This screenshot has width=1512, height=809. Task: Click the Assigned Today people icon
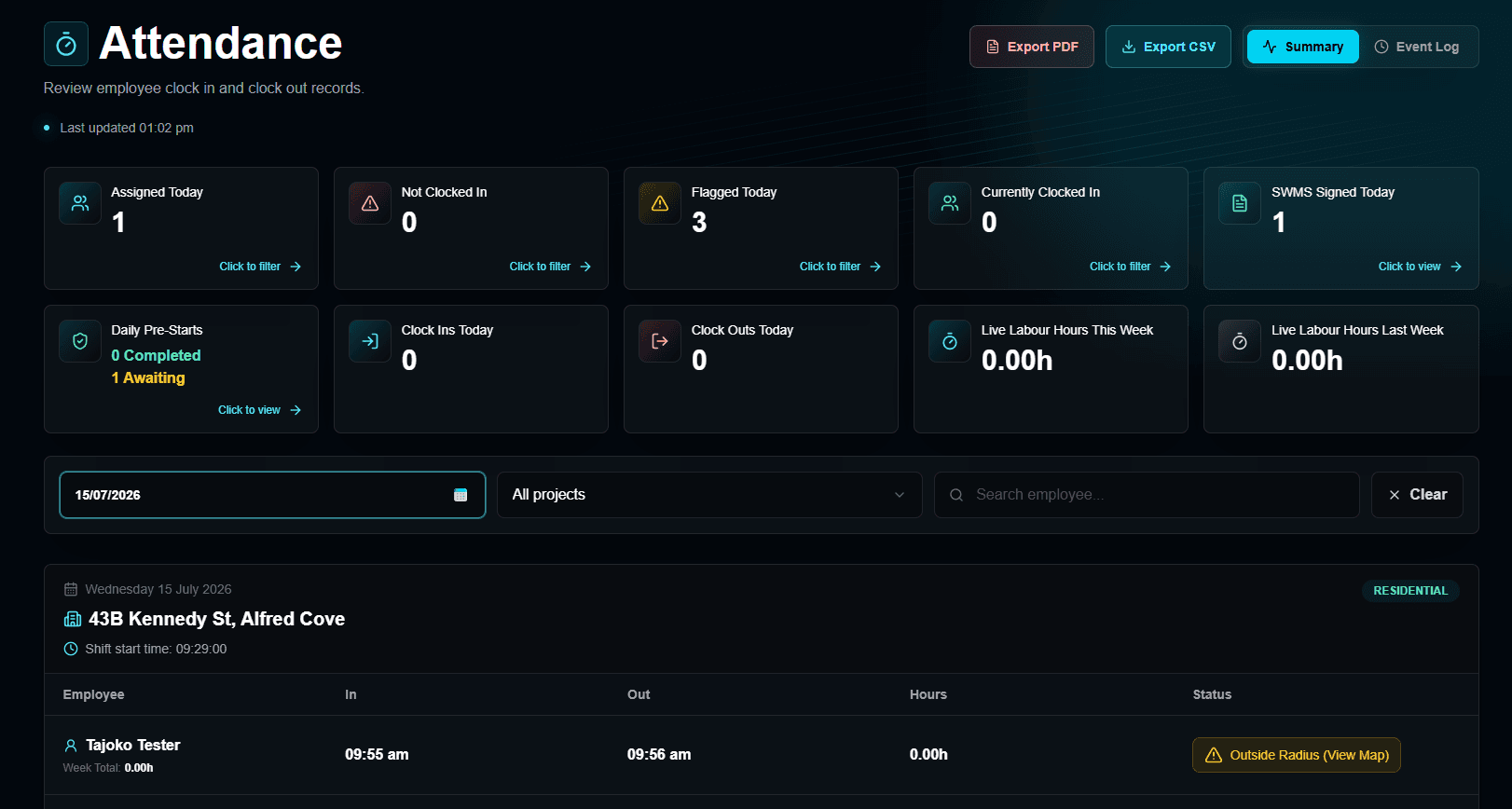pos(80,203)
